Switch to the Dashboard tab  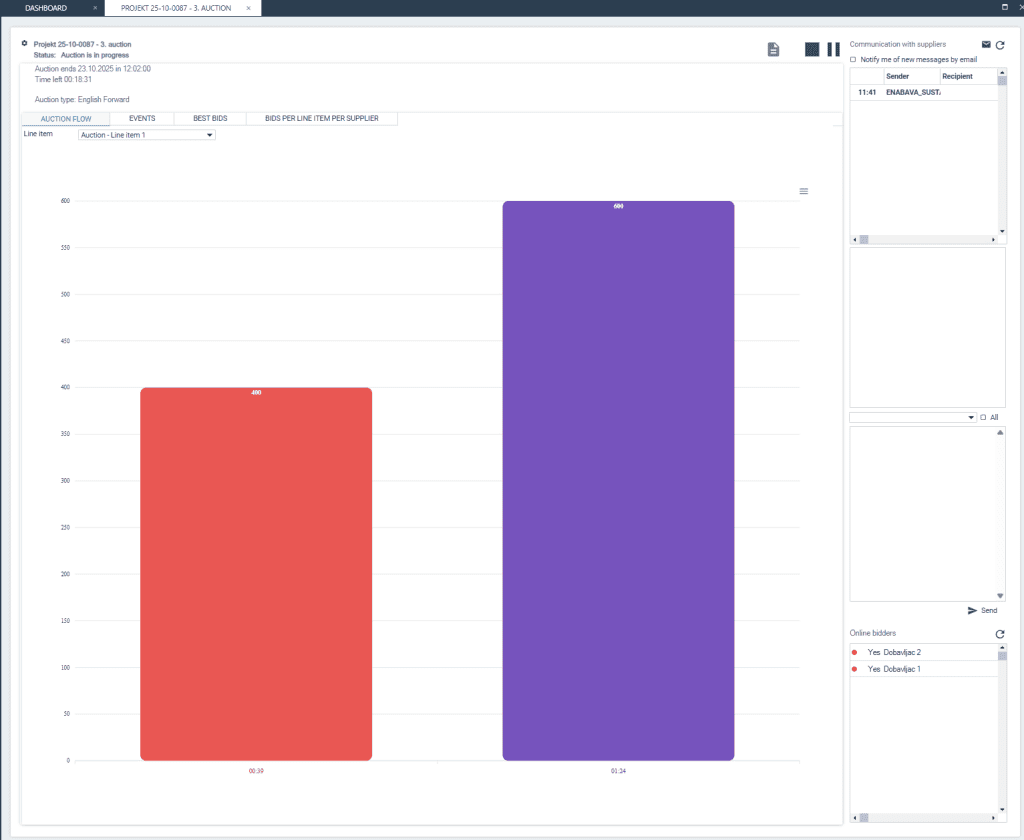(46, 8)
